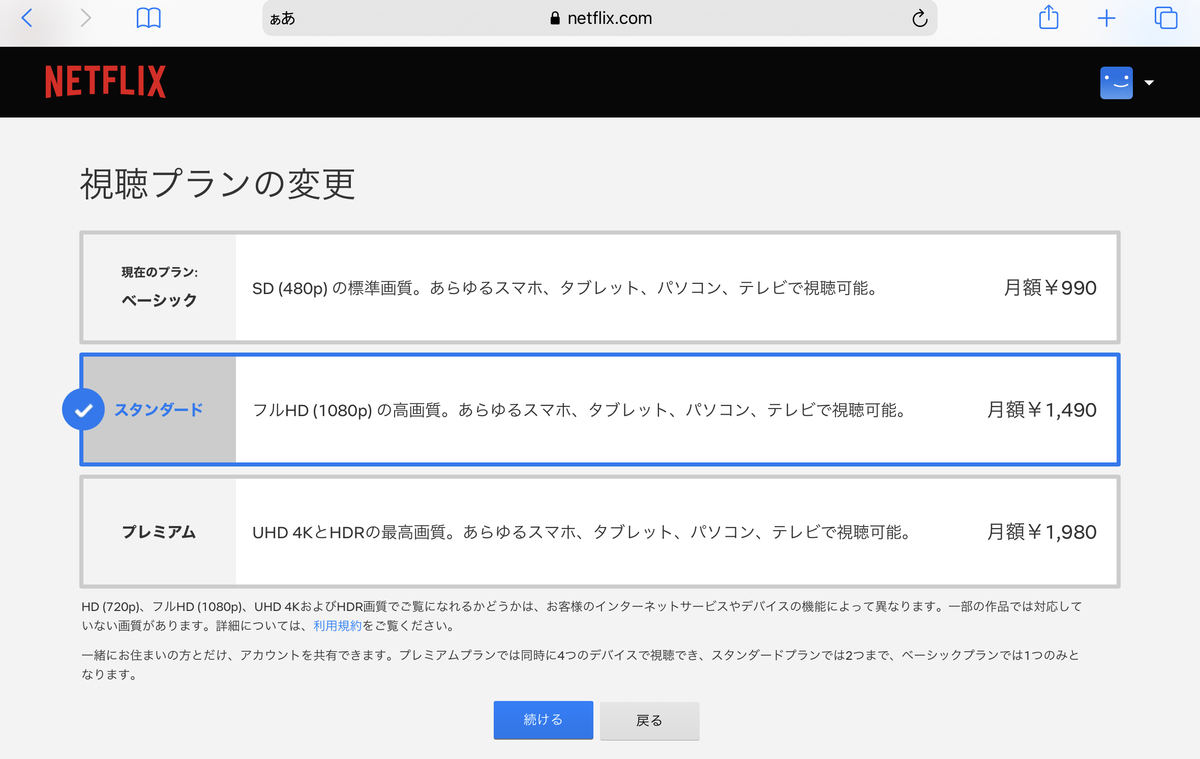Show all open Safari tabs
Image resolution: width=1200 pixels, height=759 pixels.
click(x=1166, y=18)
